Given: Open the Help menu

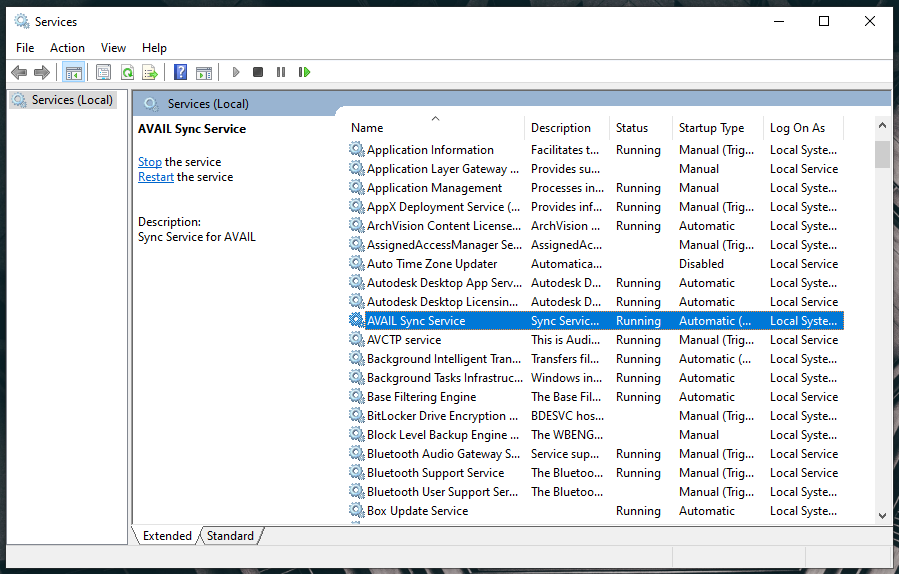Looking at the screenshot, I should [x=154, y=48].
